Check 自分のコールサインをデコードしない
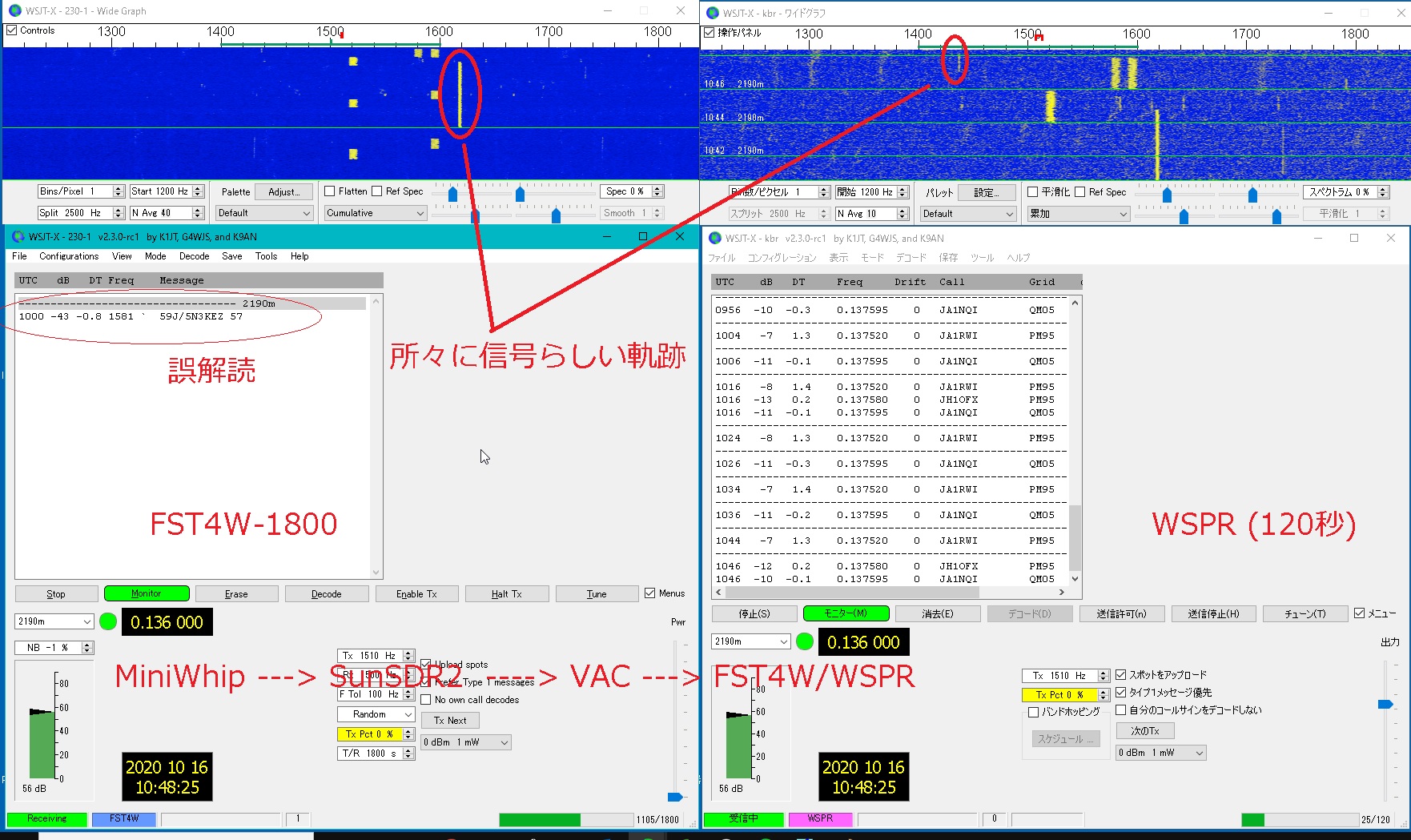 pos(1121,710)
